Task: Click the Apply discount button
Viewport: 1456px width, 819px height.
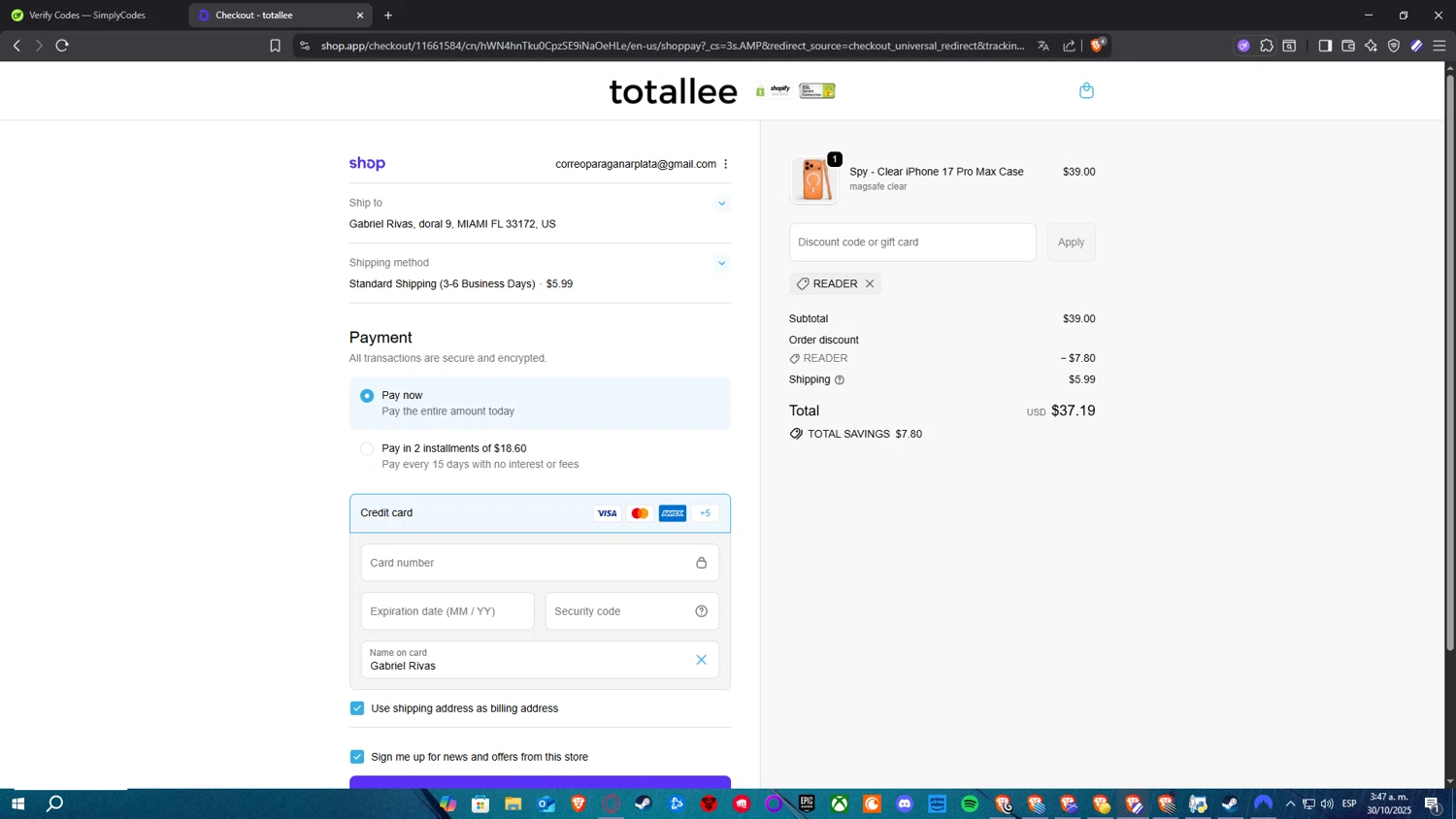Action: tap(1071, 243)
